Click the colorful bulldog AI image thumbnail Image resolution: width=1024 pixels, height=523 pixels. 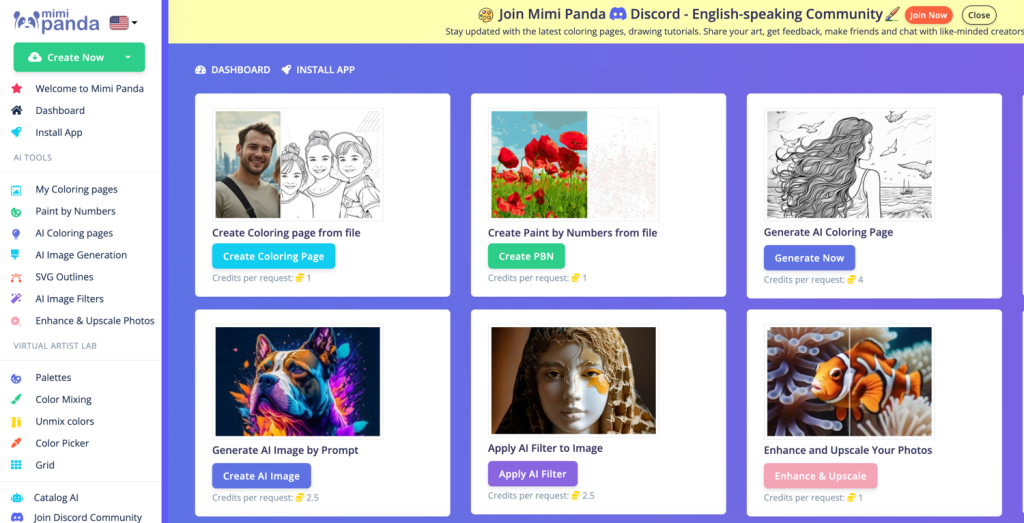[298, 382]
